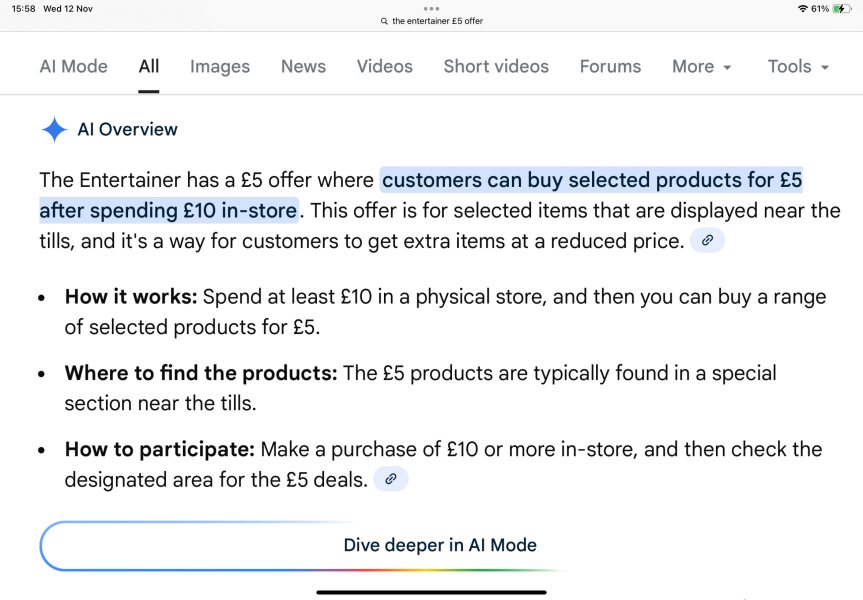Expand the More dropdown menu
The width and height of the screenshot is (863, 600).
tap(702, 67)
